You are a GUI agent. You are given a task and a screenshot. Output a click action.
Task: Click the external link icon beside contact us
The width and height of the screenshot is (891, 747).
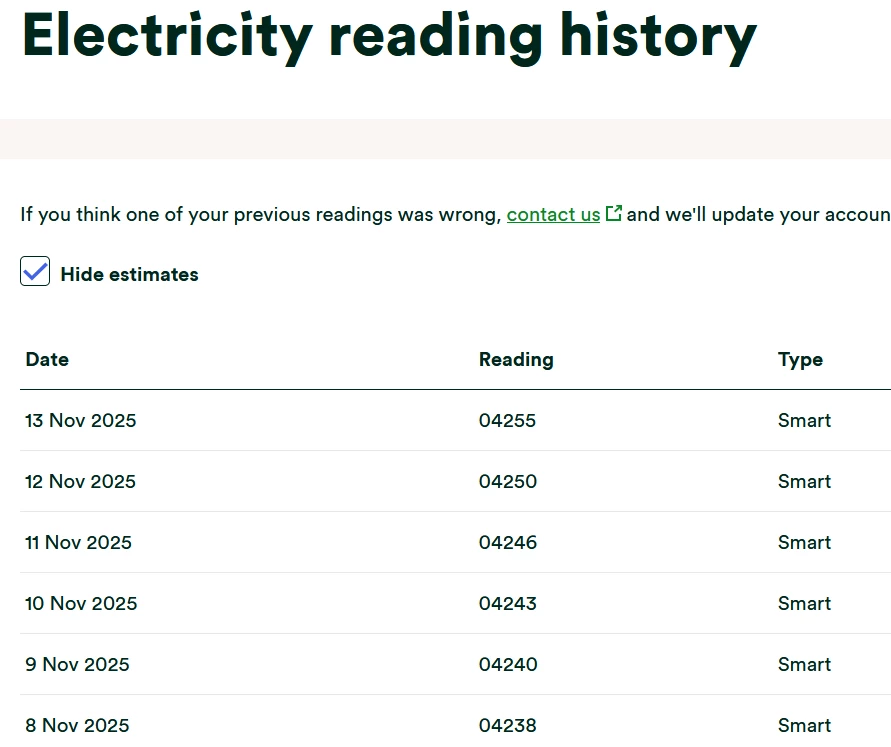(614, 213)
